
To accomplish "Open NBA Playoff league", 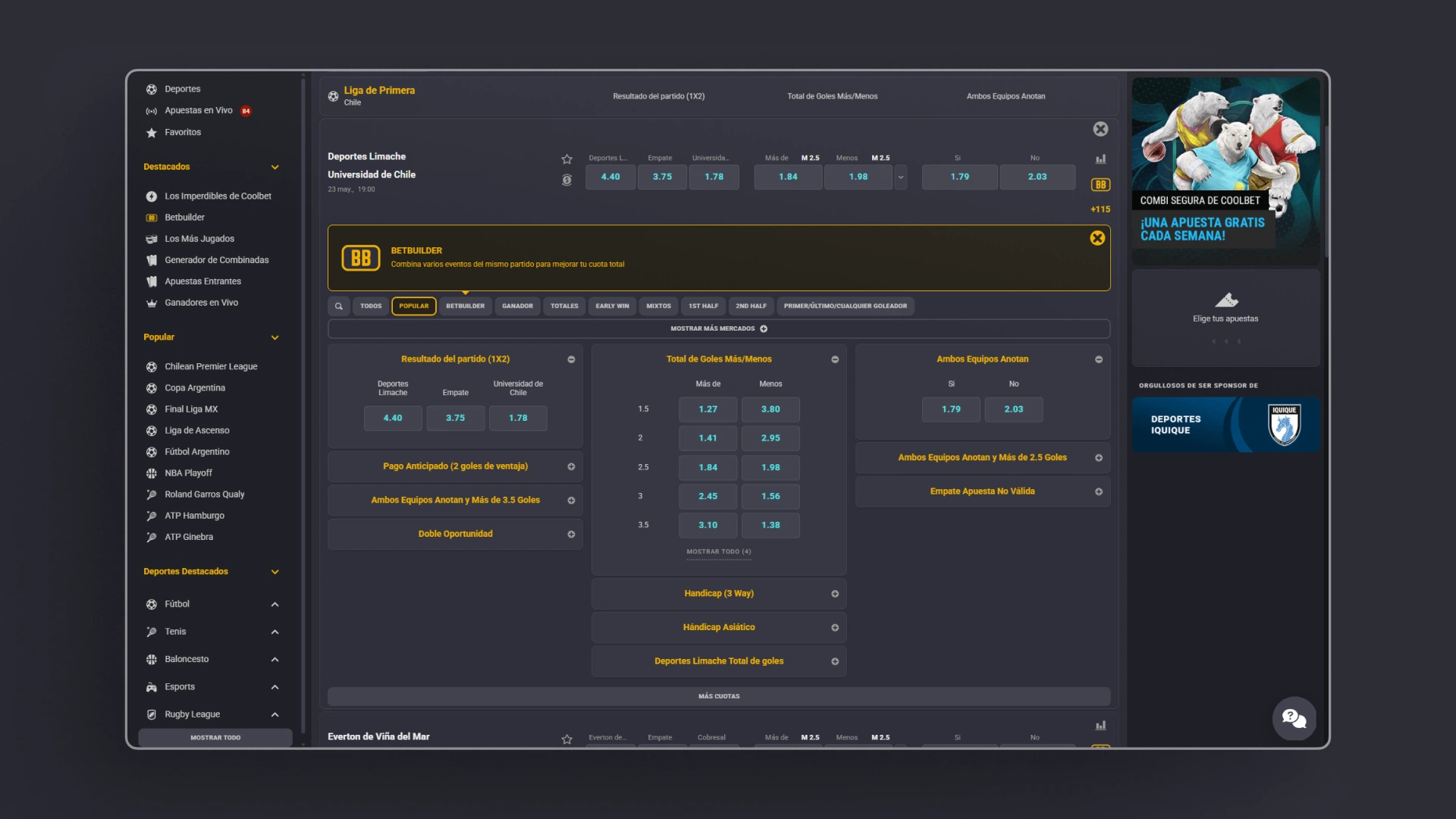I will tap(188, 472).
